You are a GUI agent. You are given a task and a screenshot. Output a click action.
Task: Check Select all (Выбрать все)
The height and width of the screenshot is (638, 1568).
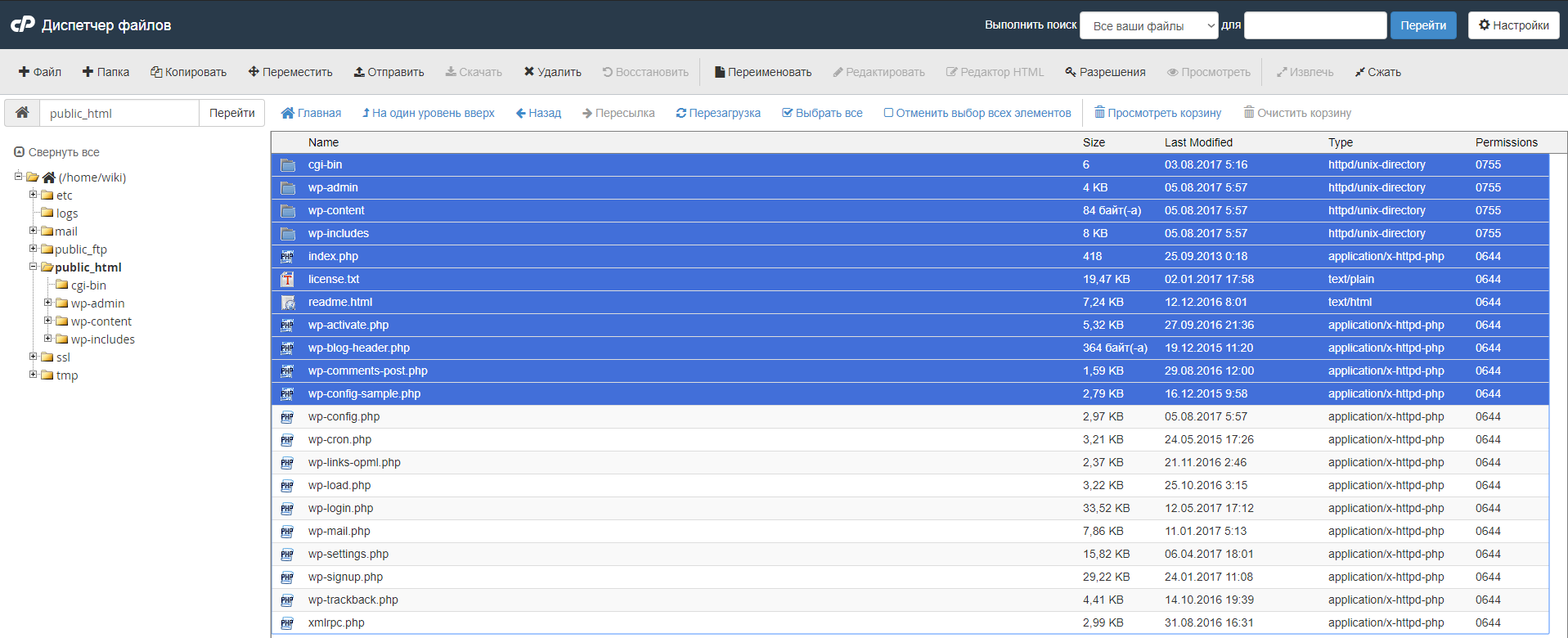click(x=822, y=113)
